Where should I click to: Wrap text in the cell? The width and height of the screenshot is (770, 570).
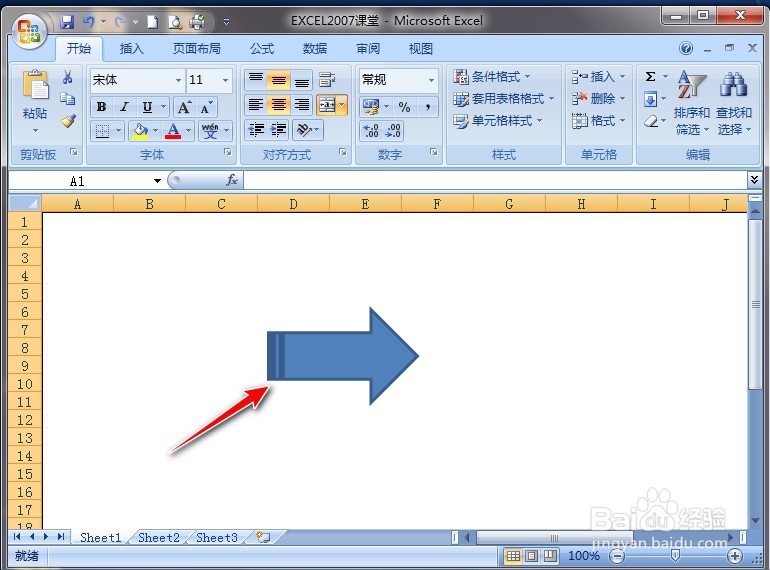(327, 80)
